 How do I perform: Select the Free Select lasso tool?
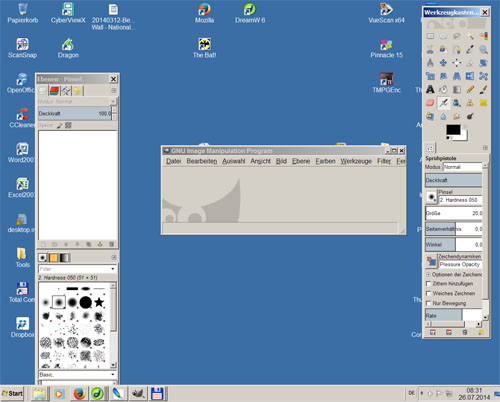457,36
